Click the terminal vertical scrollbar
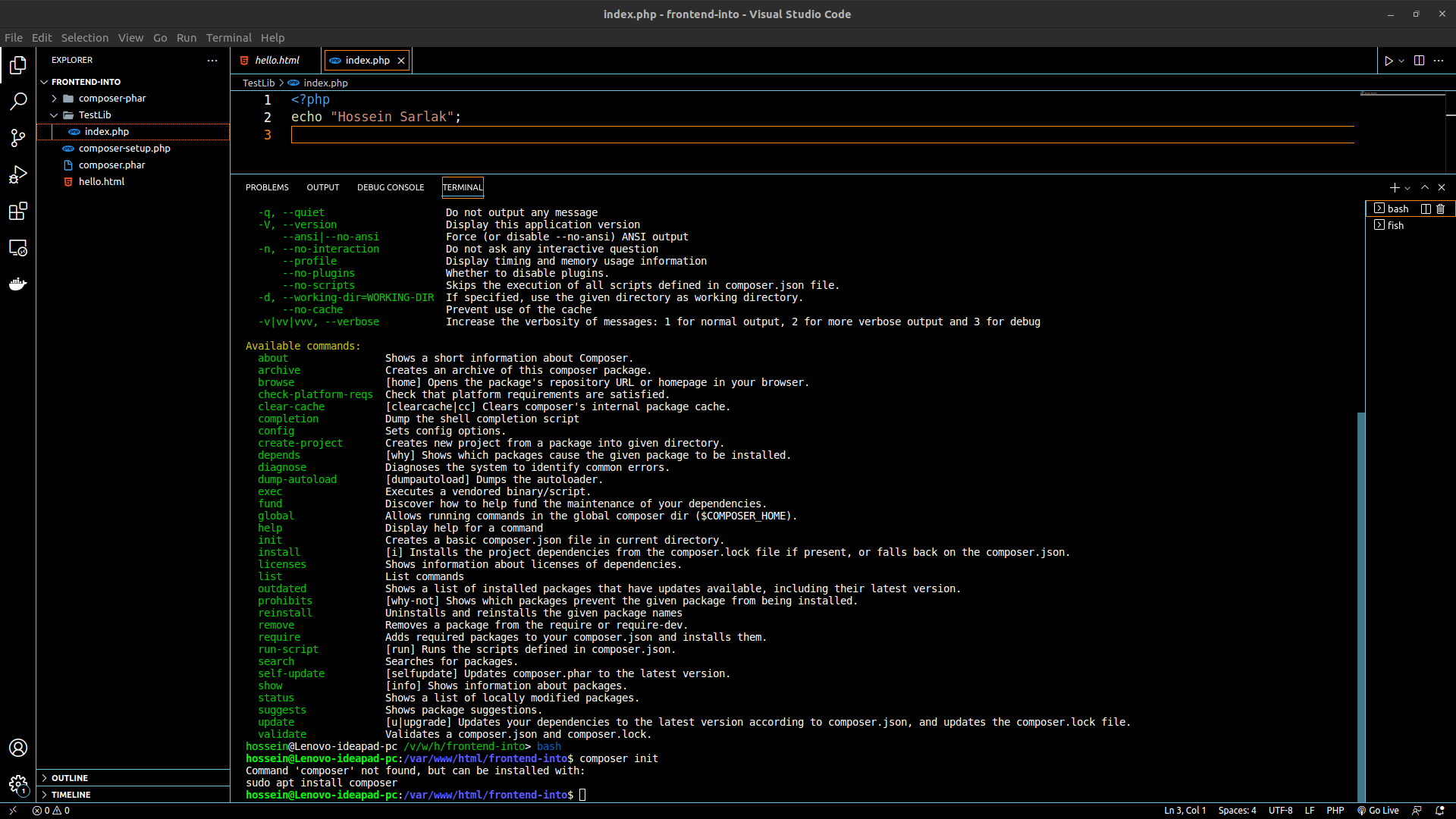Viewport: 1456px width, 819px height. click(x=1361, y=607)
